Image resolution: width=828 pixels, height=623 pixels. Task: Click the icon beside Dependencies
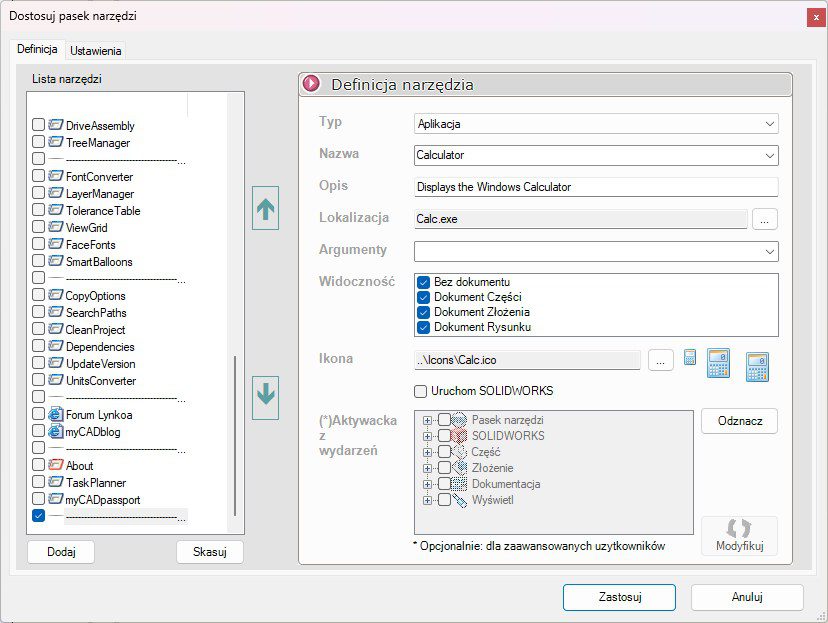click(x=55, y=345)
